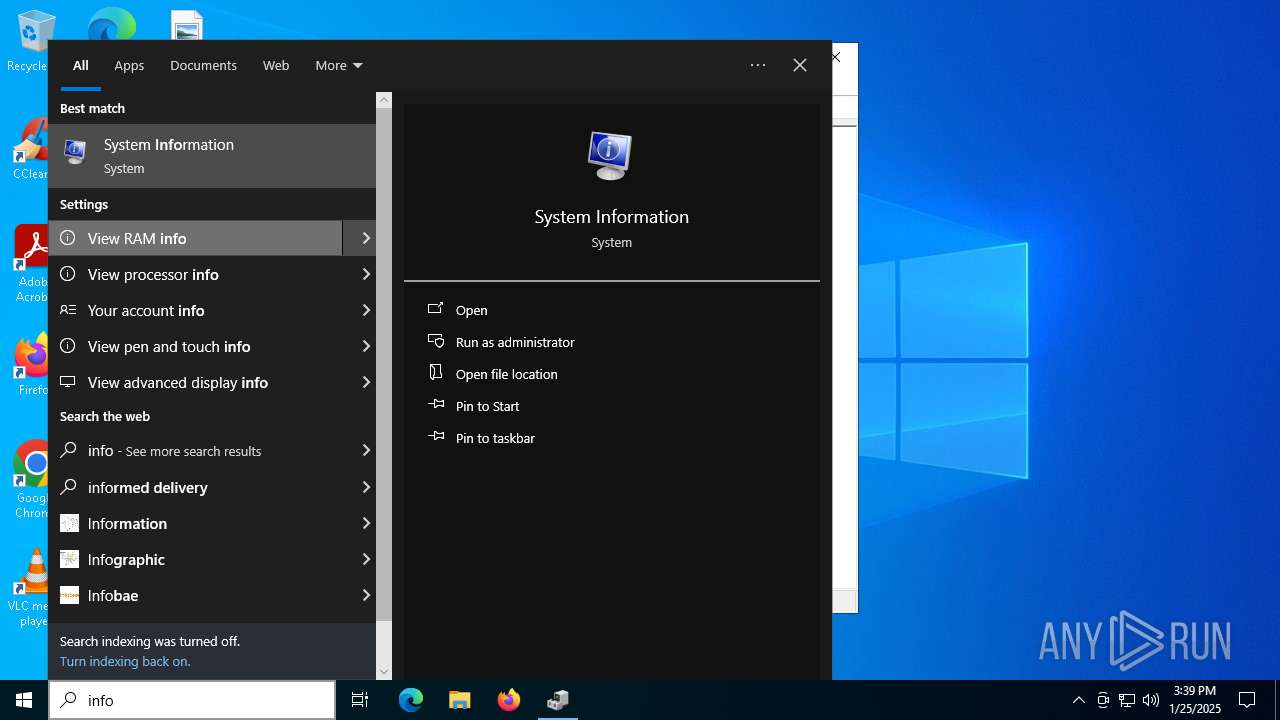Viewport: 1280px width, 720px height.
Task: Show hidden system tray icons
Action: 1078,700
